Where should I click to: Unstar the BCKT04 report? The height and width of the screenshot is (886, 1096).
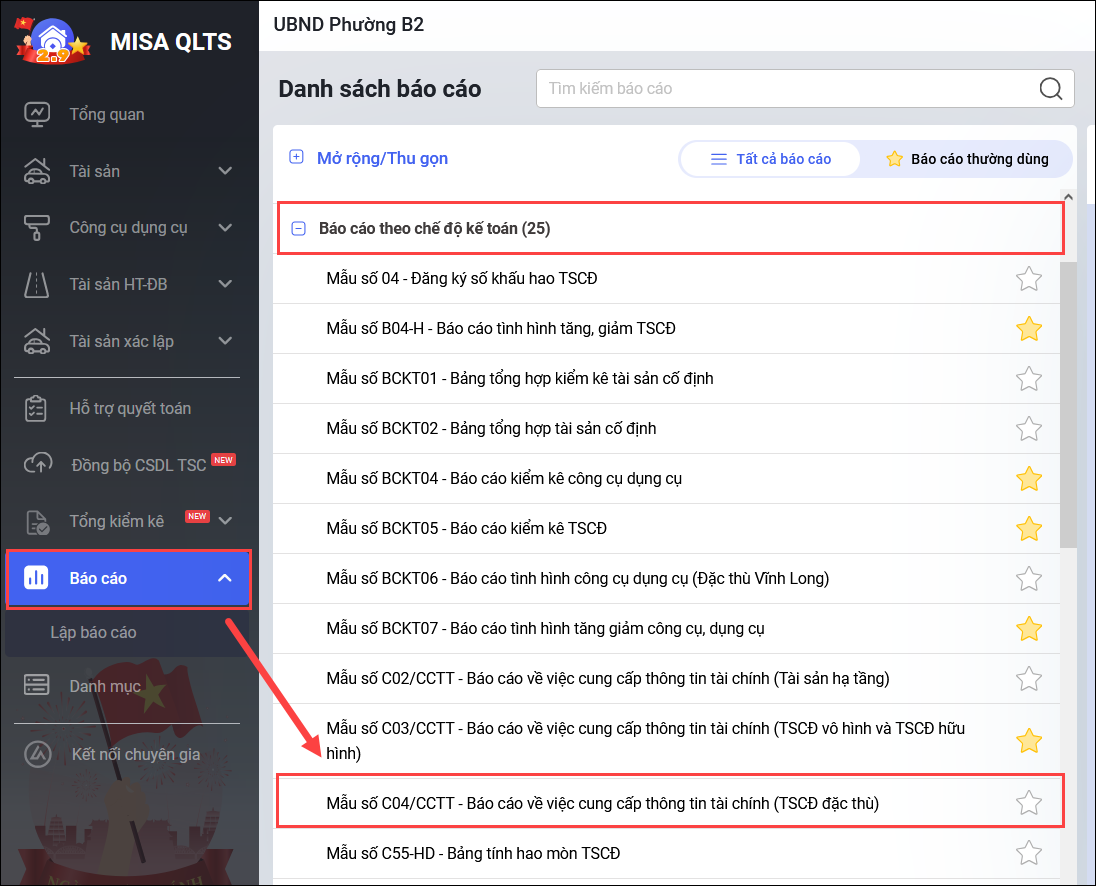(x=1029, y=479)
